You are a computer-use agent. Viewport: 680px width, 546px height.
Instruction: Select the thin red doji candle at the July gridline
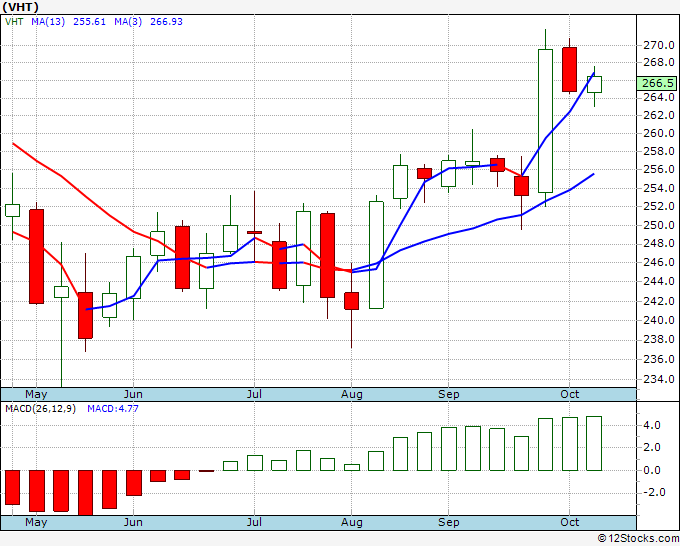[254, 232]
